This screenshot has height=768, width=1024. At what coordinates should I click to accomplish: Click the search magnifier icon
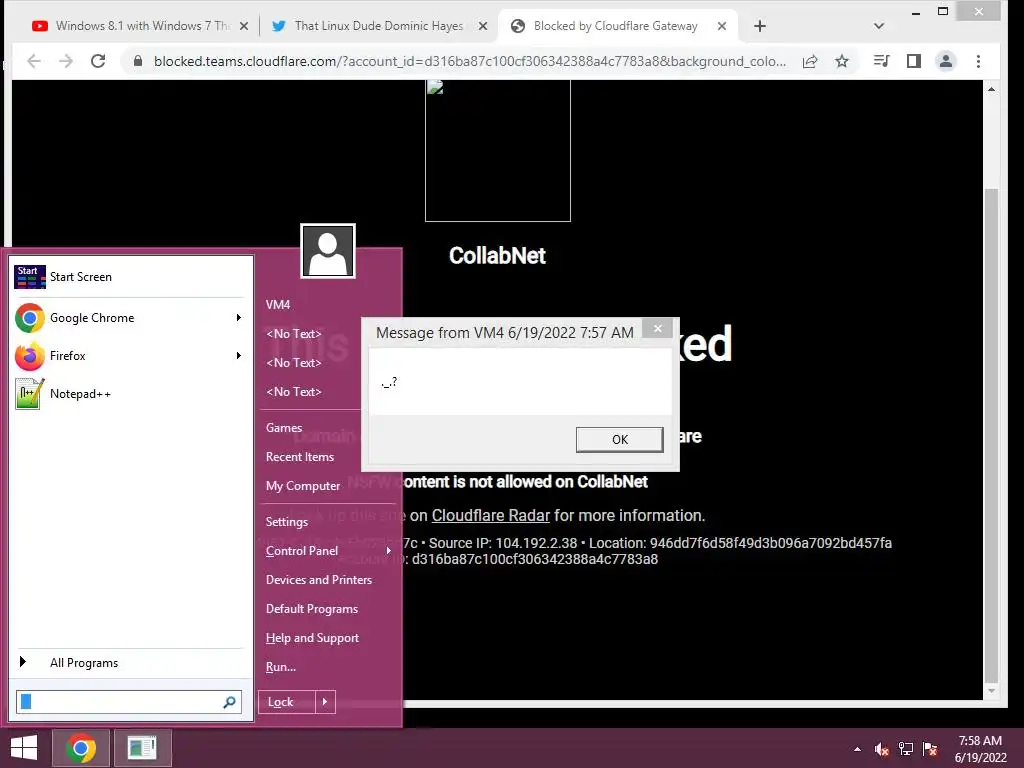point(229,702)
